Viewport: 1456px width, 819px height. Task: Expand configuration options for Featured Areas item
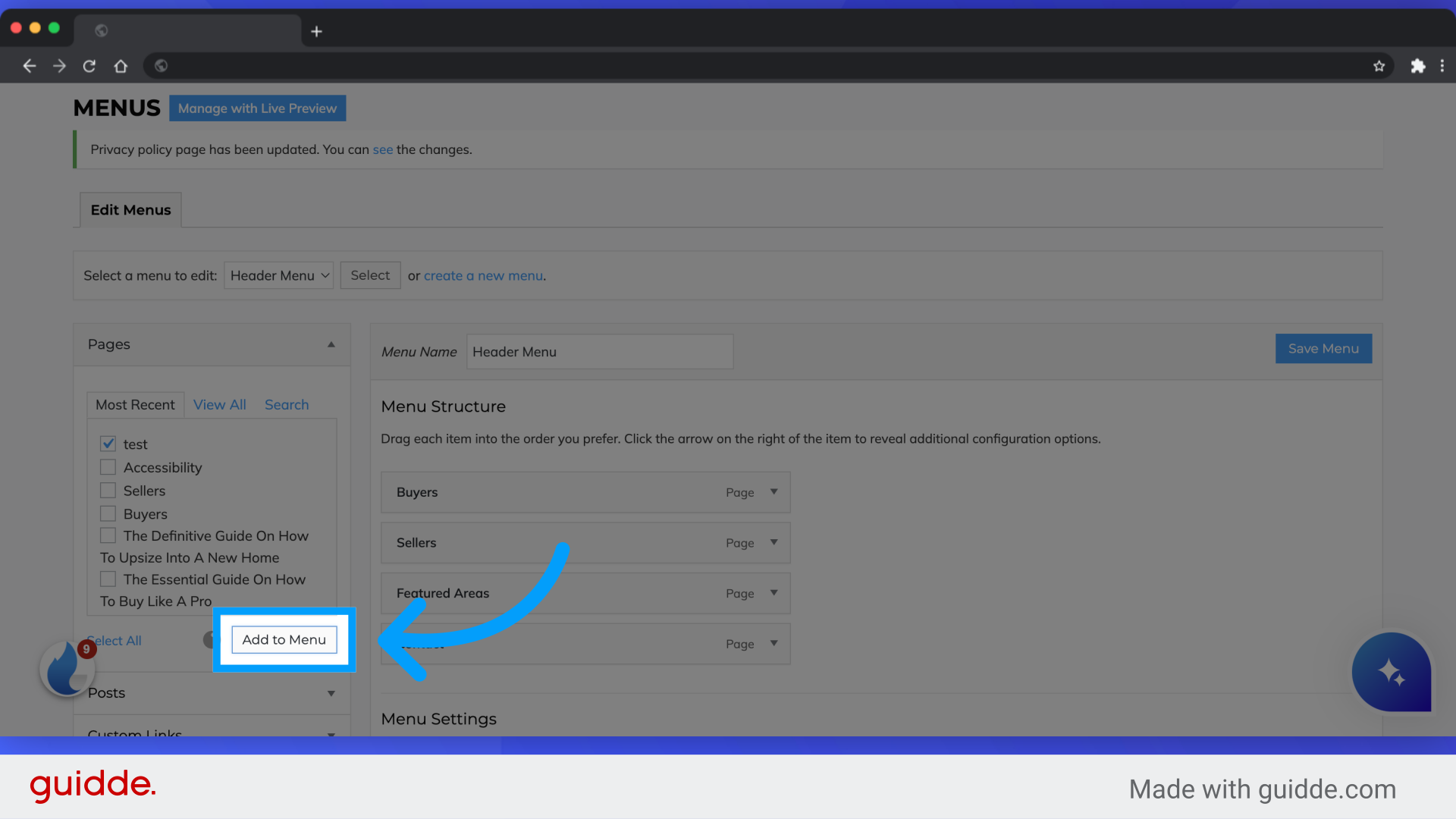[773, 593]
